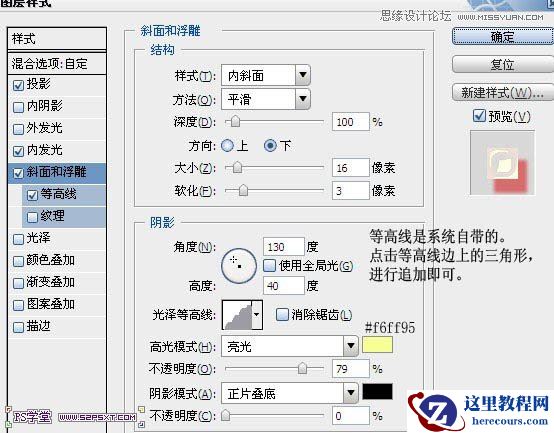Open gloss contour picker arrow
Viewport: 554px width, 433px height.
(x=257, y=314)
